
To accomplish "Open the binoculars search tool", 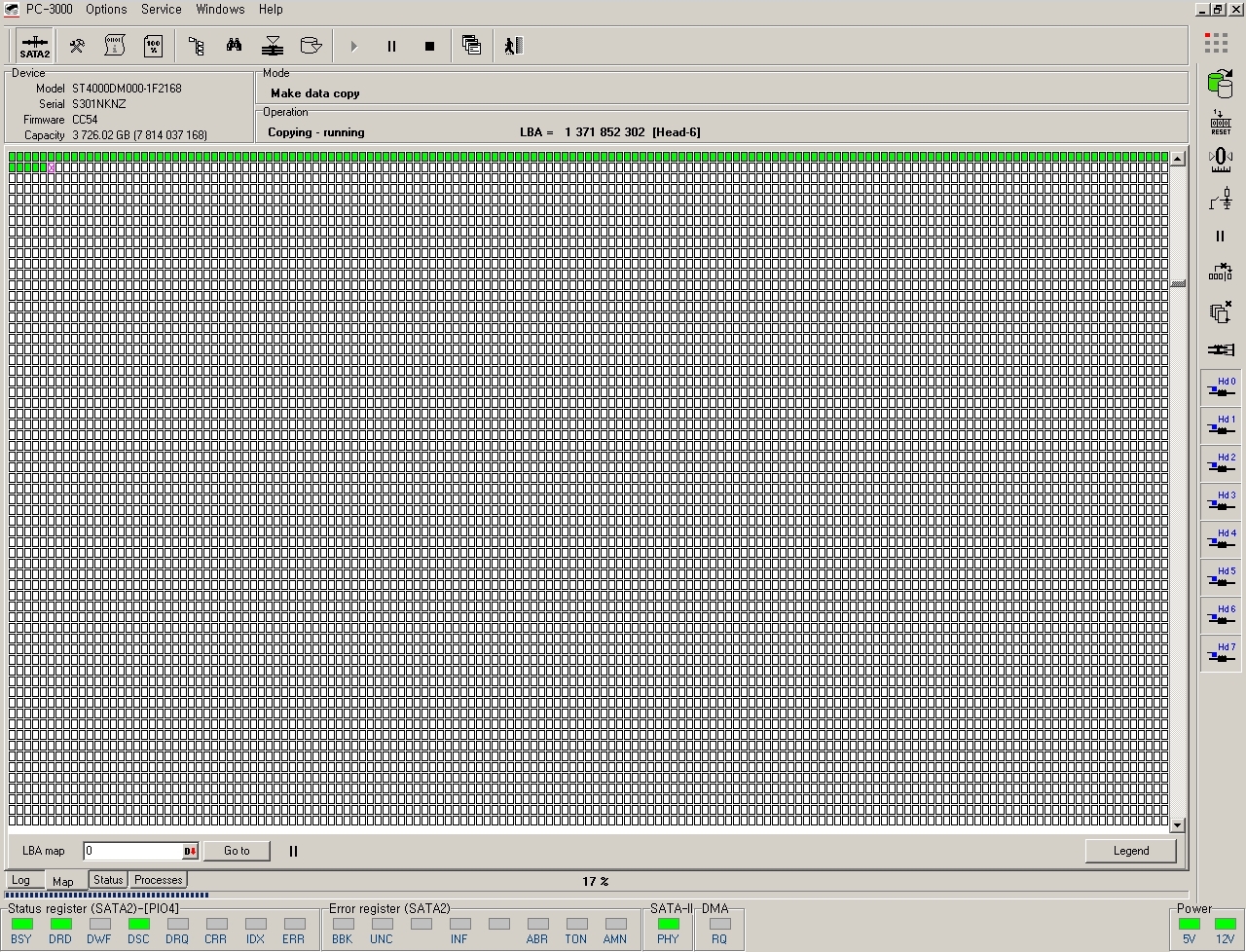I will [x=234, y=46].
